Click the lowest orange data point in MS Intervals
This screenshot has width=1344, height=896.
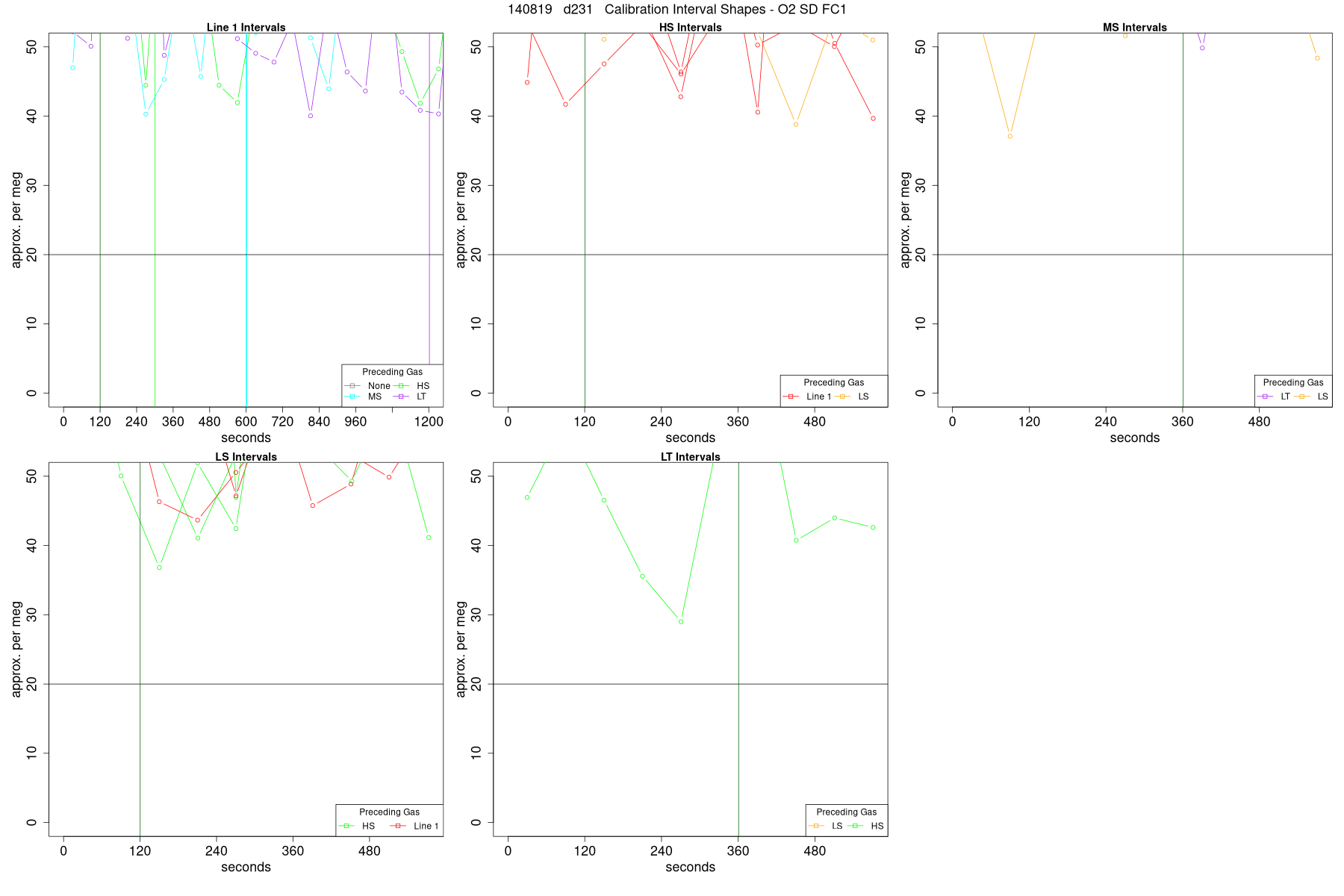1010,136
